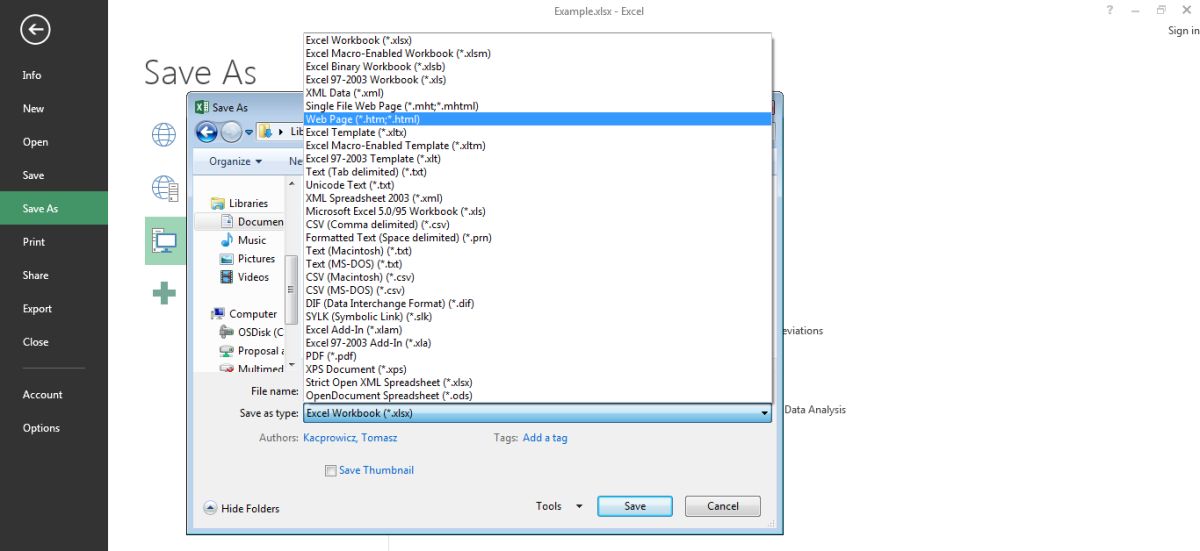Image resolution: width=1200 pixels, height=551 pixels.
Task: Choose XML Data (*.xml)
Action: tap(537, 92)
